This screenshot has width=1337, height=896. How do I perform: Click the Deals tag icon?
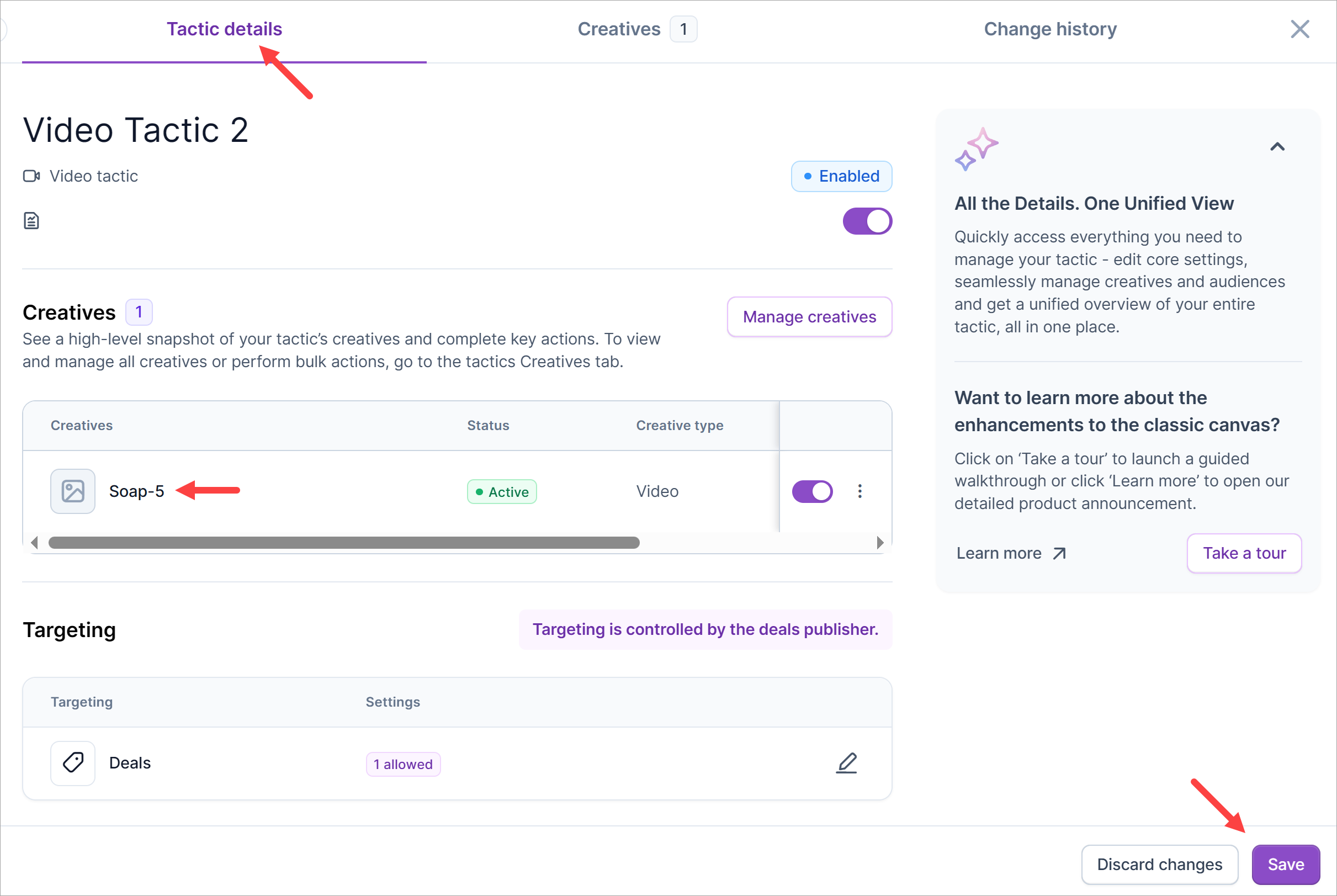click(x=72, y=763)
